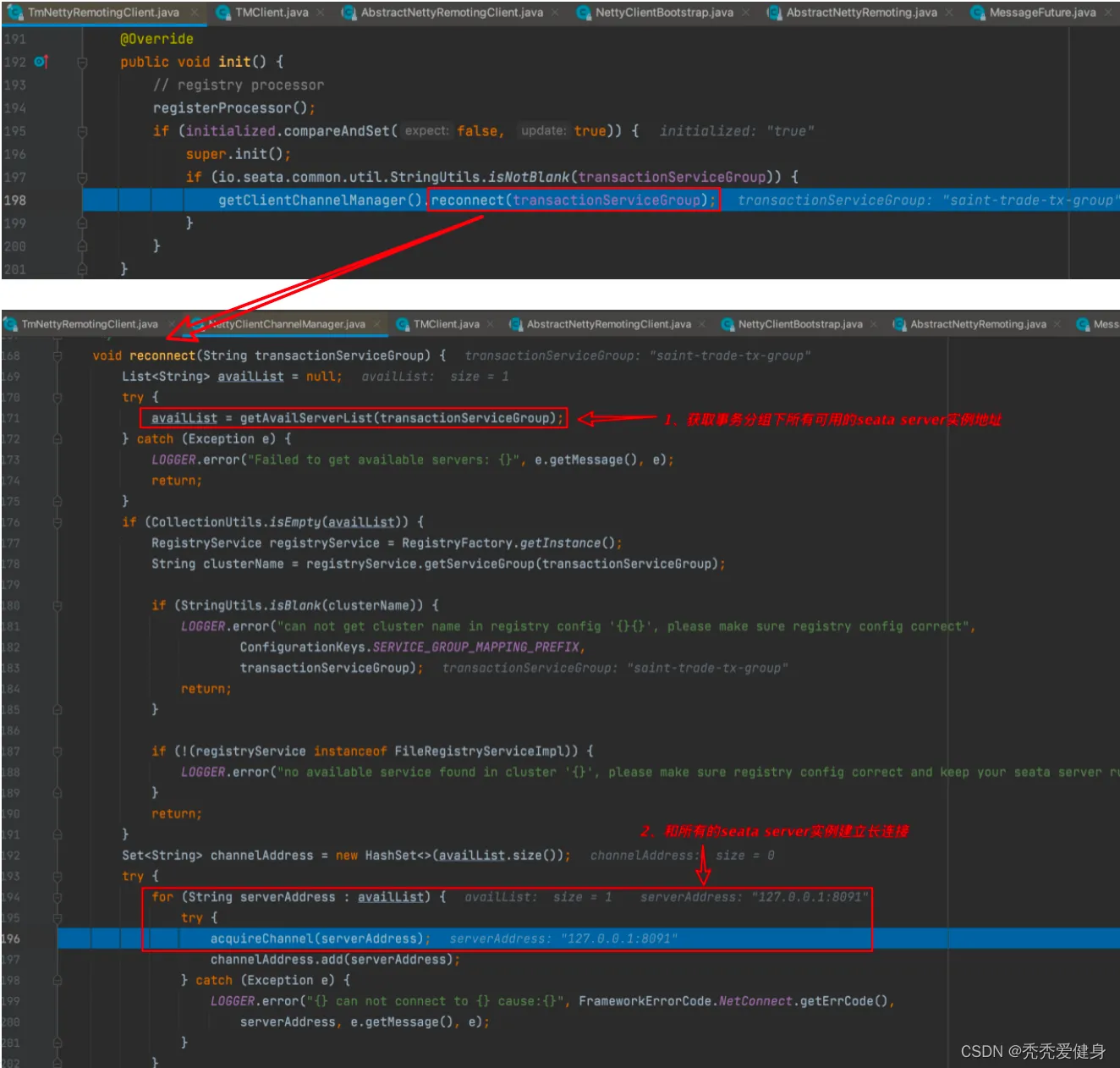Open TmNettyRemotingClient.java tab in lower editor
The width and height of the screenshot is (1120, 1068).
tap(90, 324)
